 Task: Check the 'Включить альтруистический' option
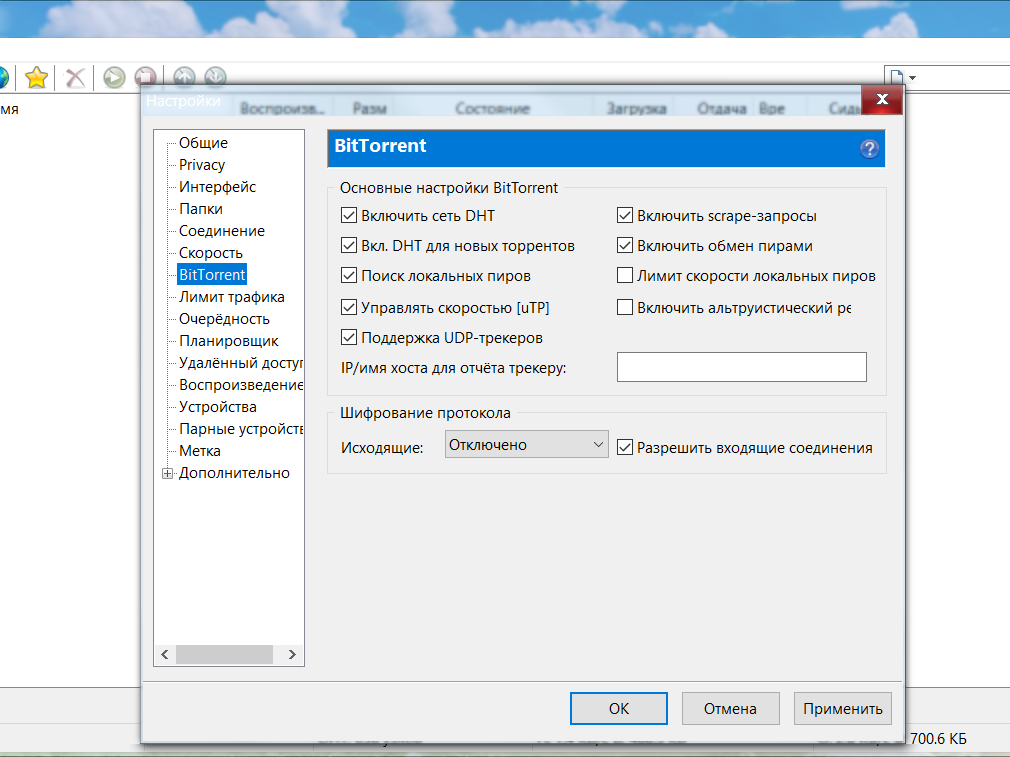point(625,307)
